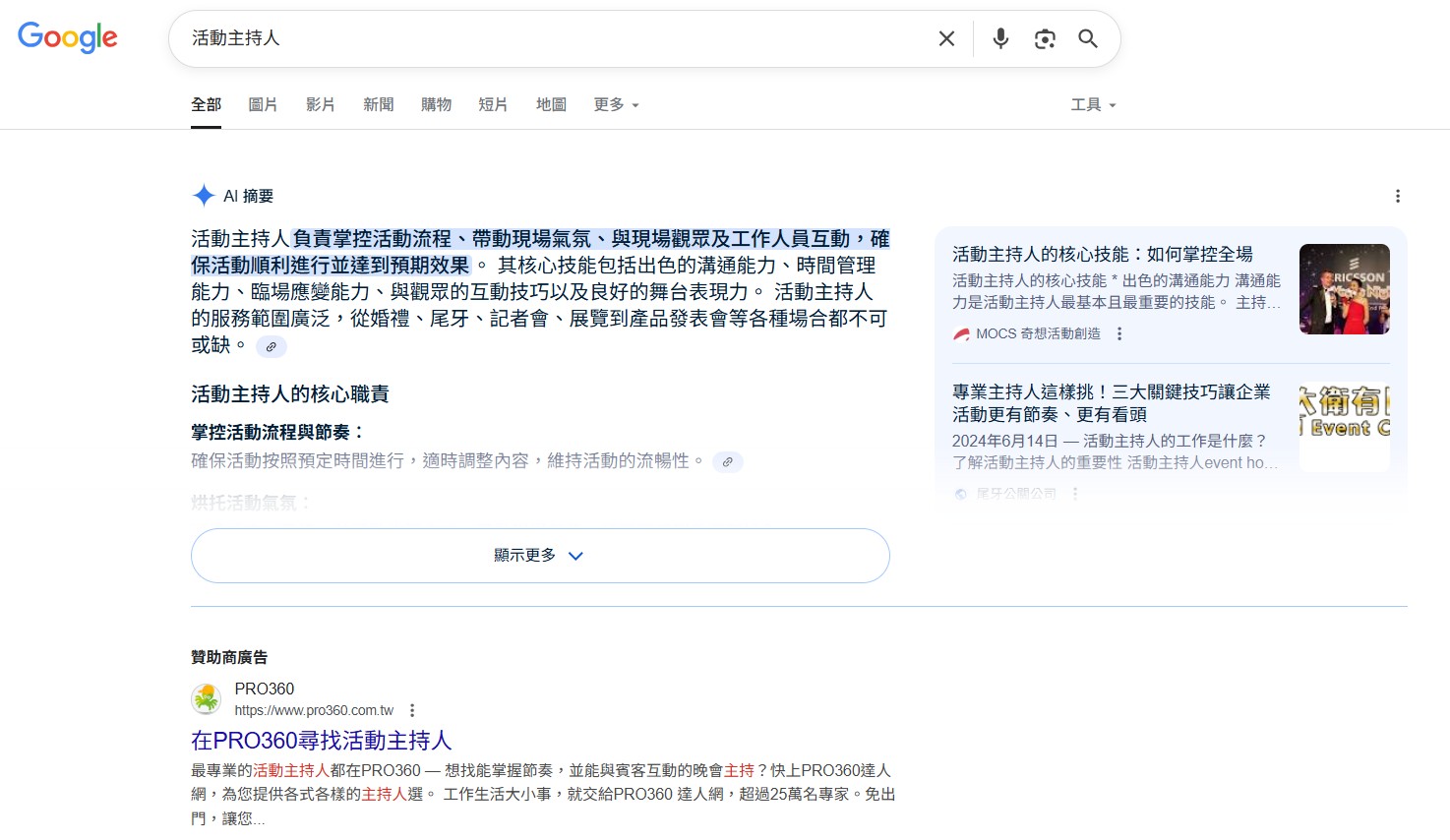Start voice search with the microphone icon
Viewport: 1450px width, 840px height.
click(x=999, y=38)
